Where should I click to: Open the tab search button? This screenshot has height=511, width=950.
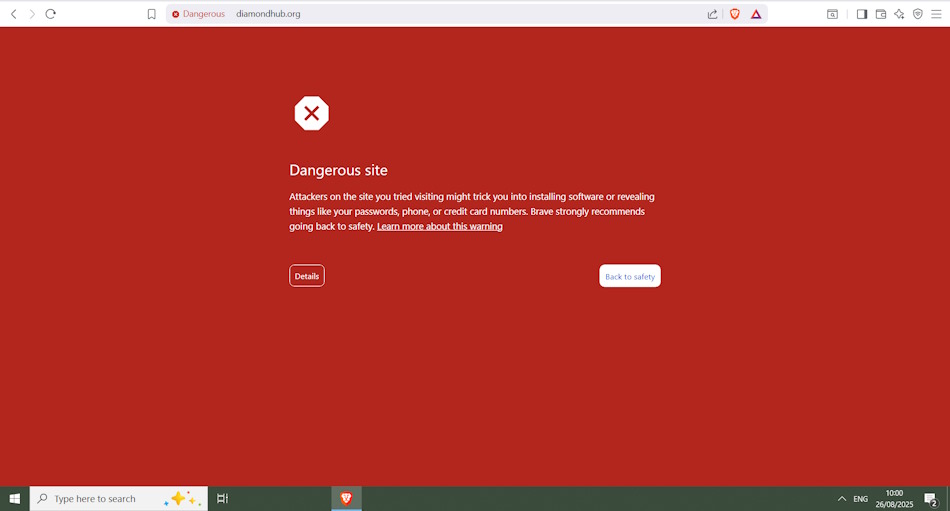(832, 14)
